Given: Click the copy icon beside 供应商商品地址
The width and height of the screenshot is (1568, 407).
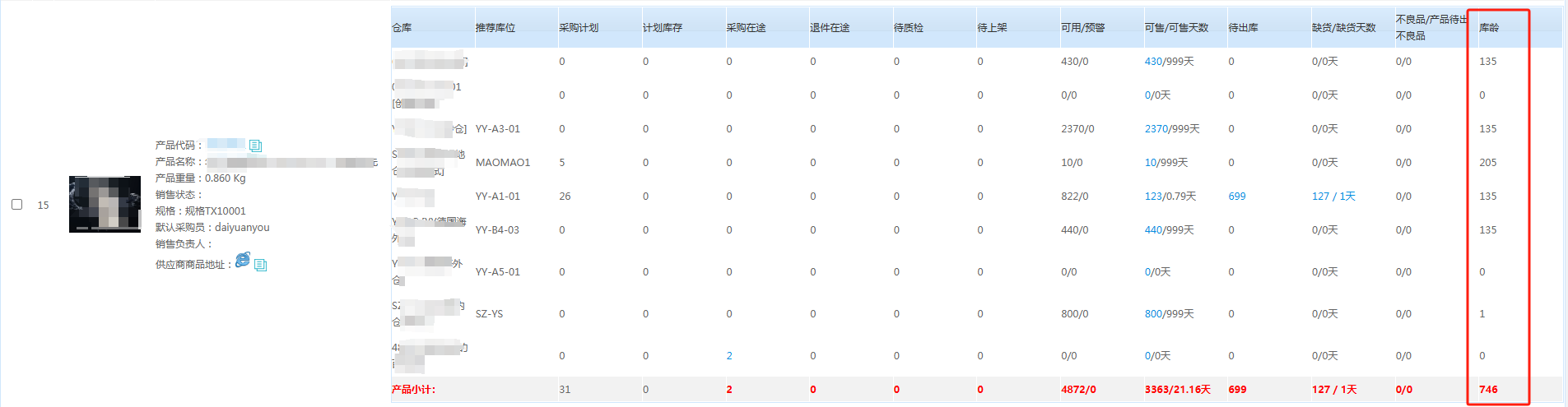Looking at the screenshot, I should point(260,265).
